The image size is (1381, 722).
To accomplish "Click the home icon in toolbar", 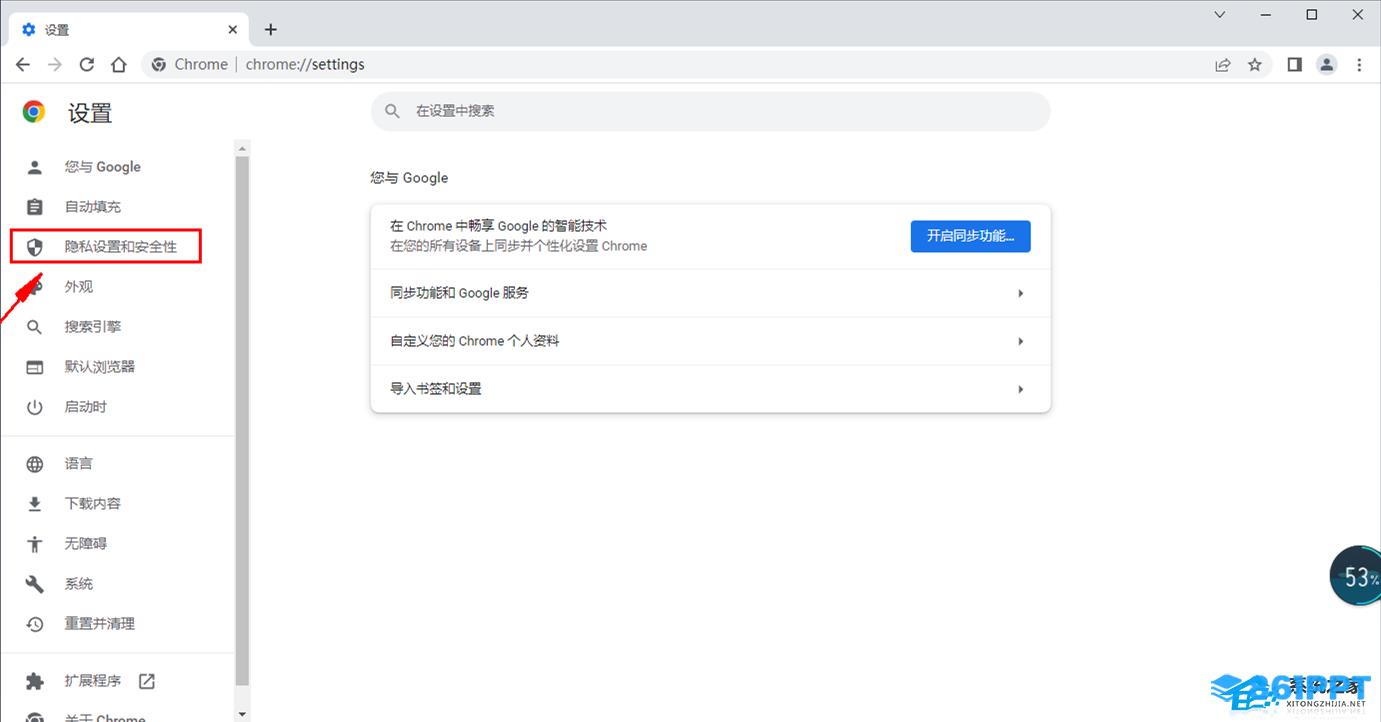I will point(119,64).
